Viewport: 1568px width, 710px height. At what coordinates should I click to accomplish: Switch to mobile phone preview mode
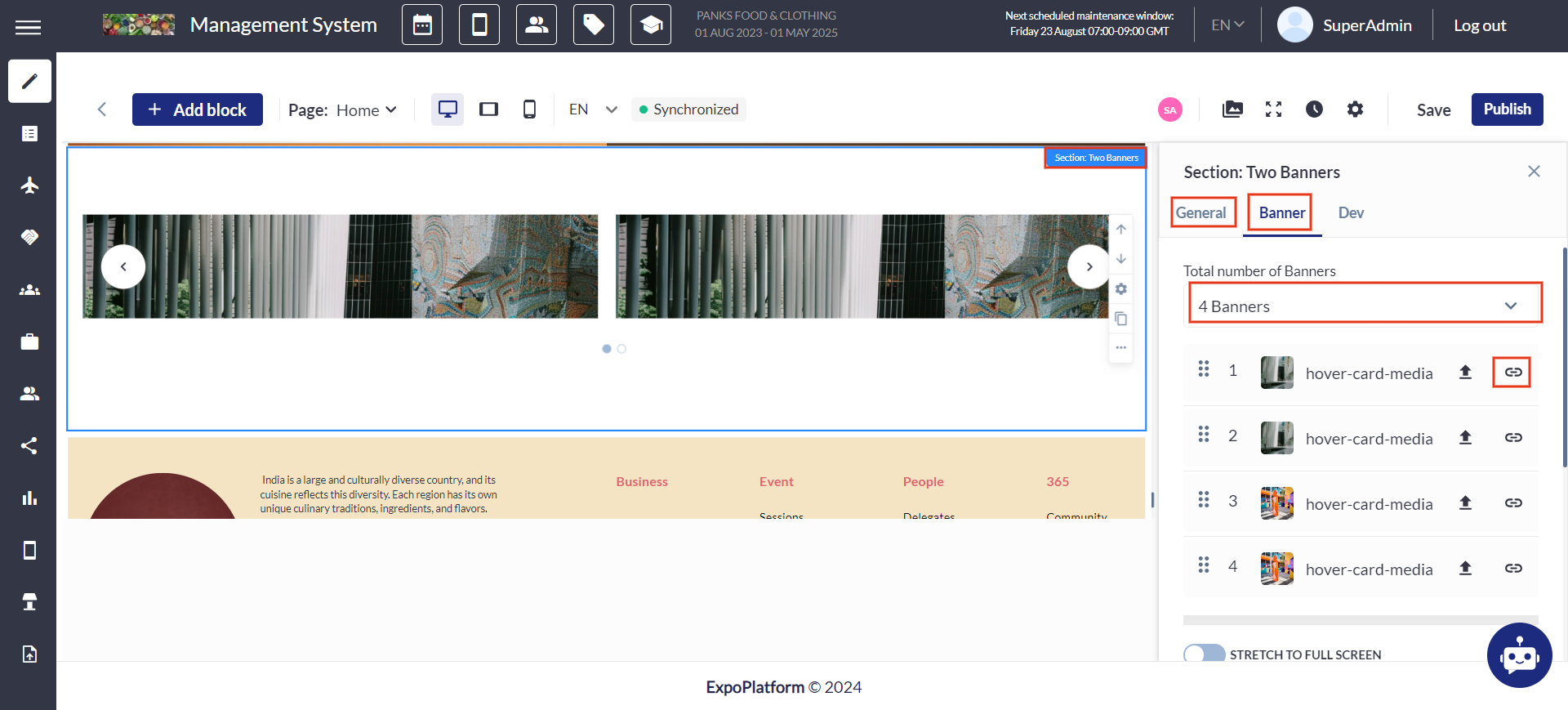[529, 109]
